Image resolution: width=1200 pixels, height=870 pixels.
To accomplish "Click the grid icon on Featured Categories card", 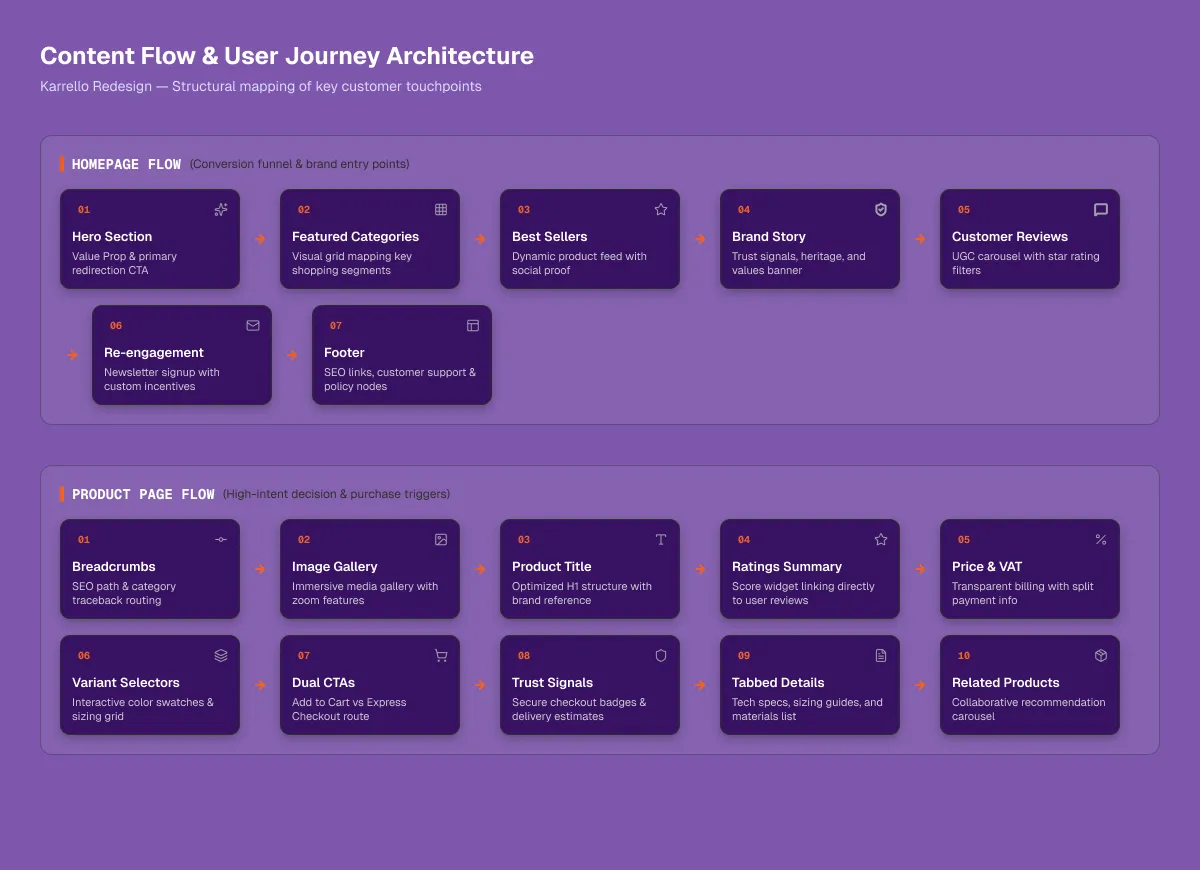I will pos(441,210).
